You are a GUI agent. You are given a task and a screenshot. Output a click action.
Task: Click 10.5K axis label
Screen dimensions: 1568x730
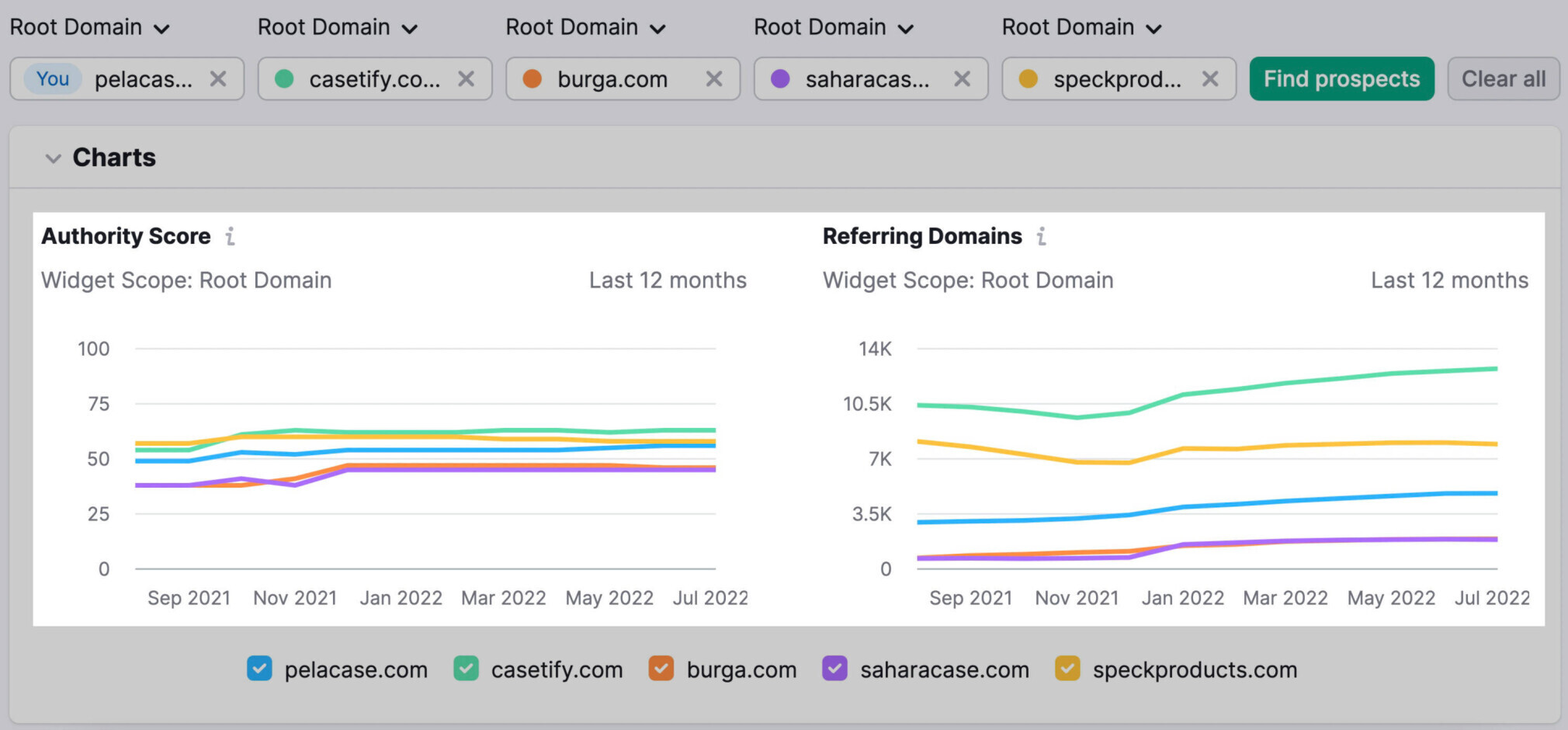(867, 404)
